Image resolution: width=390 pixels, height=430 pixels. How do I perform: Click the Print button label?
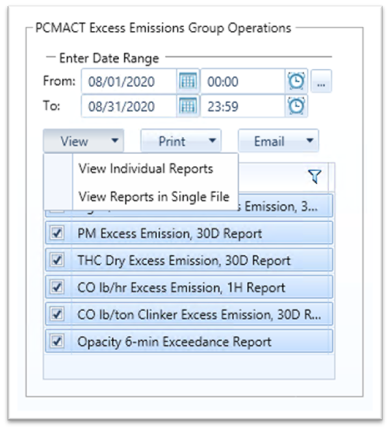pos(172,141)
